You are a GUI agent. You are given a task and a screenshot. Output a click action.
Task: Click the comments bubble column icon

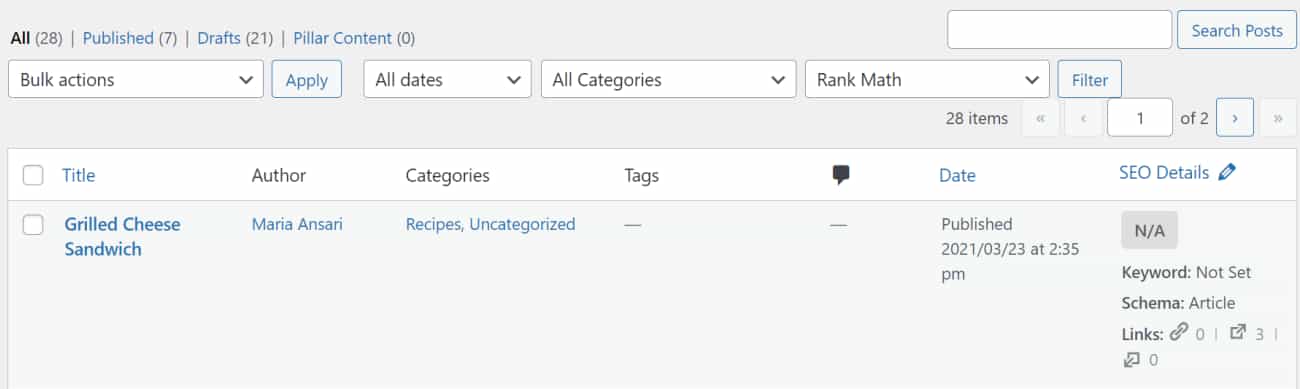841,175
